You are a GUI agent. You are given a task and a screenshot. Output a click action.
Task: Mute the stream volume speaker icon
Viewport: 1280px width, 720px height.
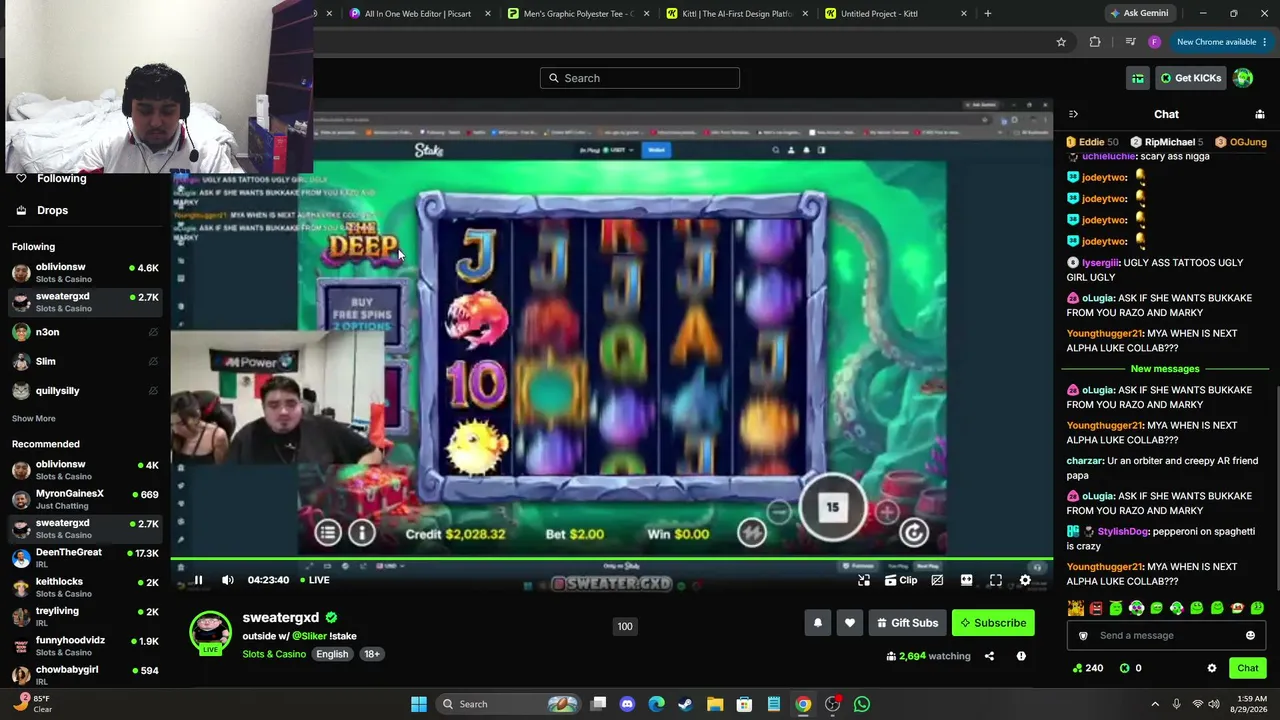[x=228, y=580]
